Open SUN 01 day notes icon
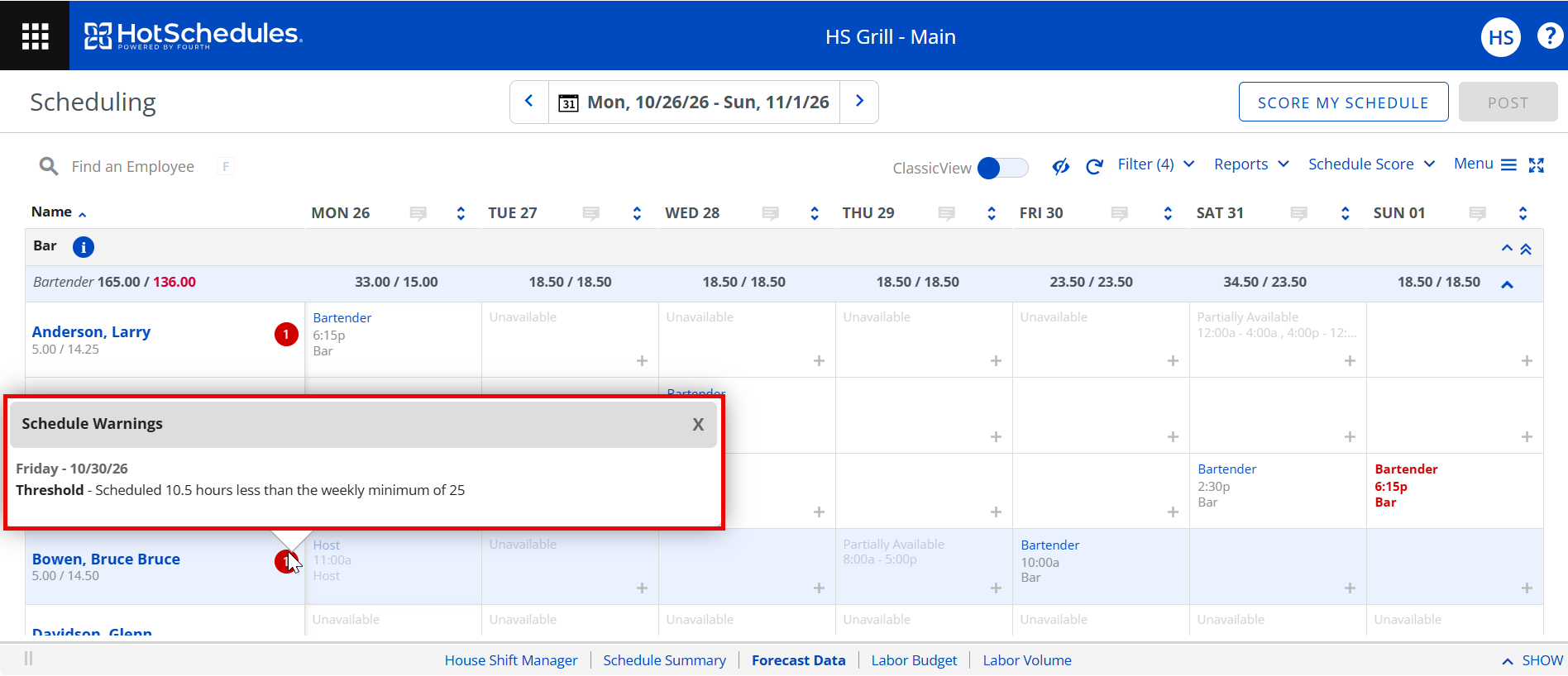1568x676 pixels. (1478, 213)
